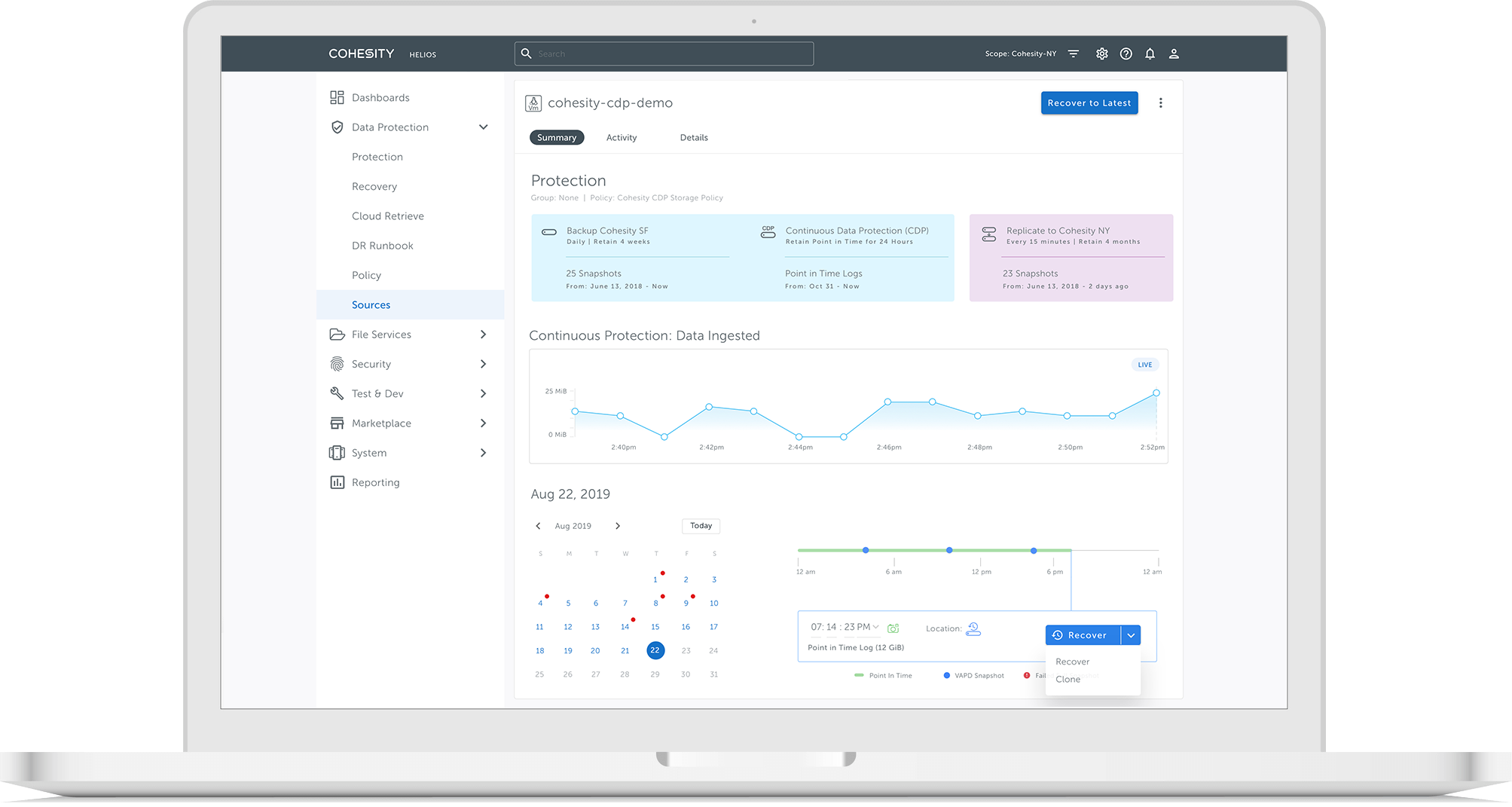Open the user account icon
1512x807 pixels.
(x=1174, y=53)
